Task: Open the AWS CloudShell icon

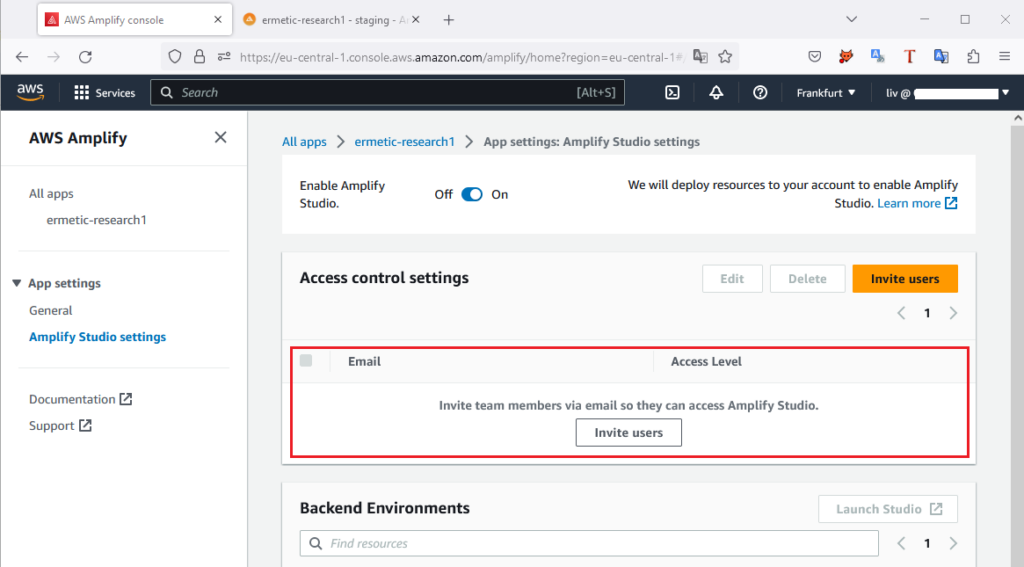Action: [x=672, y=93]
